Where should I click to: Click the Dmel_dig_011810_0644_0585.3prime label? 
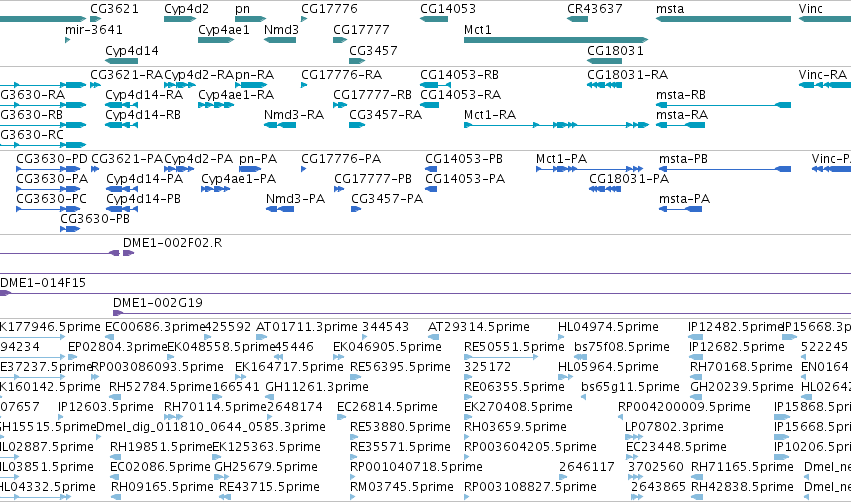211,427
